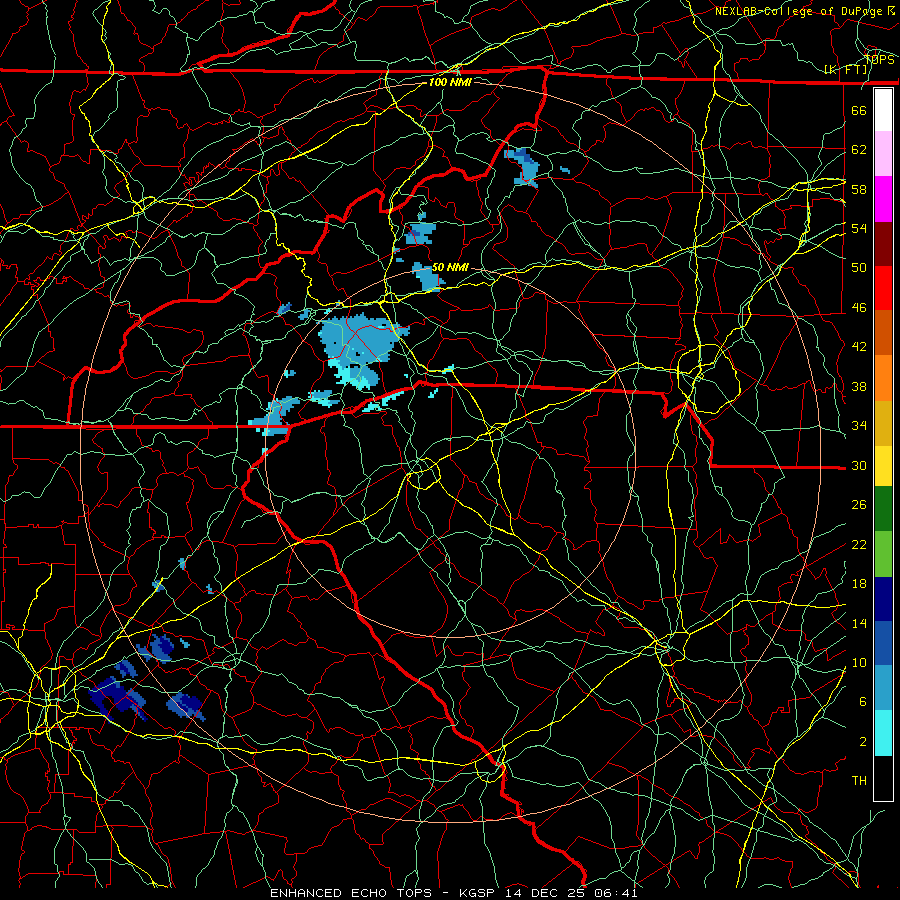
Task: Click the "54" legend value
Action: [x=859, y=228]
